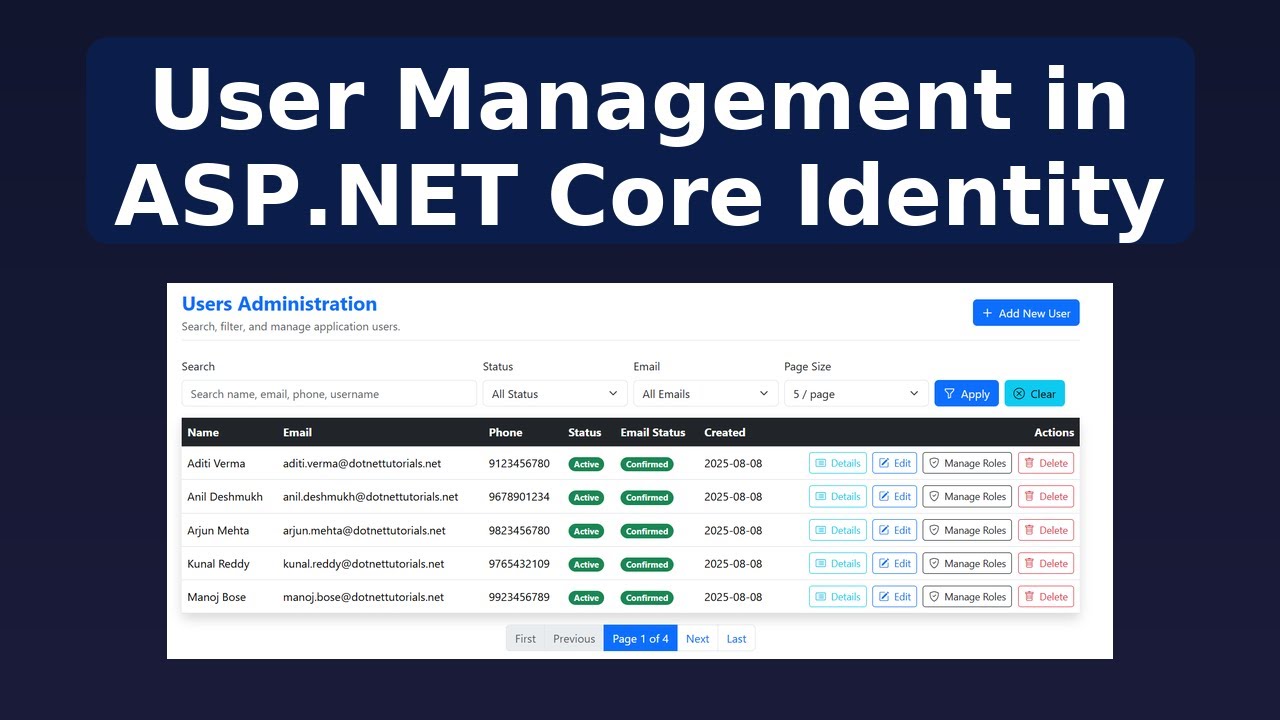This screenshot has height=720, width=1280.
Task: Click the Clear filters button
Action: tap(1035, 394)
